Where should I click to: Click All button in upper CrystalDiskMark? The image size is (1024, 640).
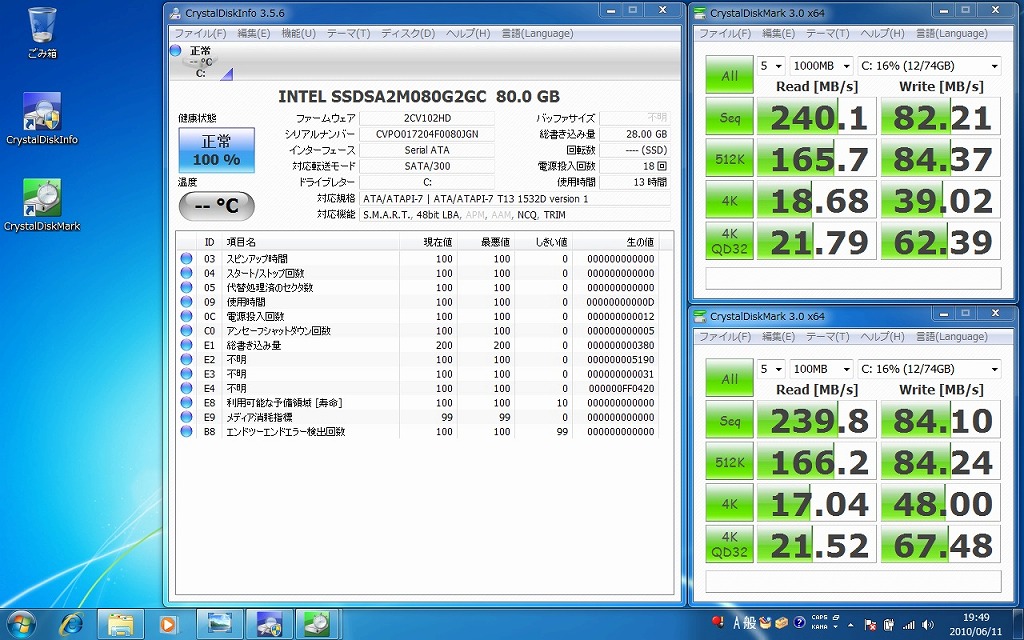click(x=729, y=74)
